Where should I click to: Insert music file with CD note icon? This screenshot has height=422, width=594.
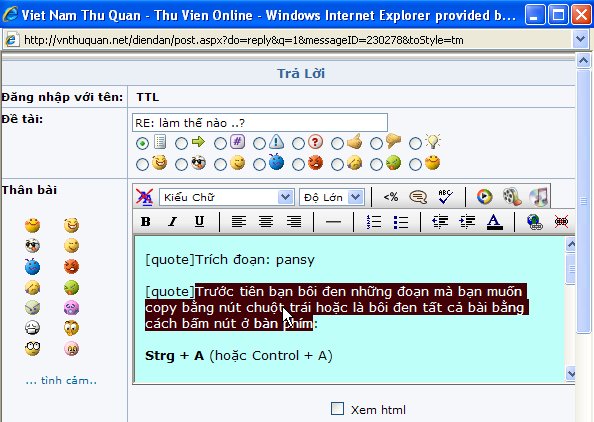click(539, 196)
